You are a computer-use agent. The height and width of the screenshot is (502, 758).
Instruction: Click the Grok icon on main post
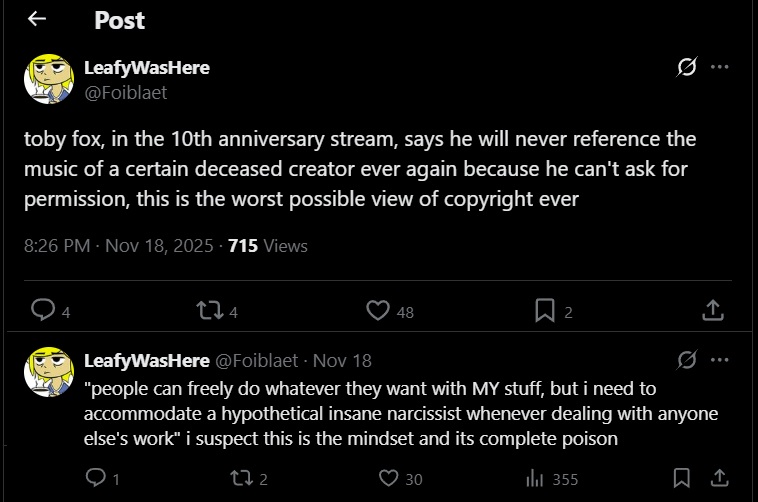tap(686, 67)
